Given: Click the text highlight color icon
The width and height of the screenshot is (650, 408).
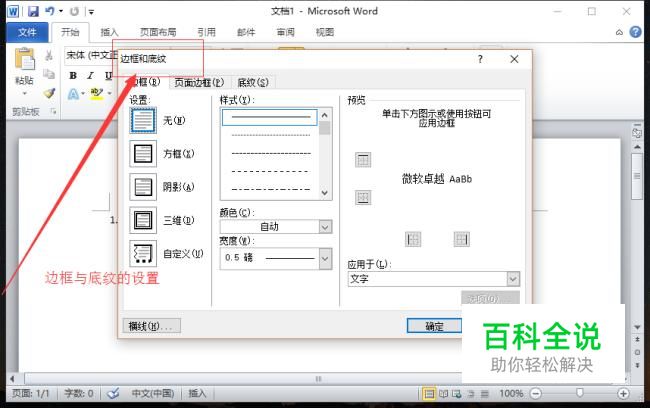Looking at the screenshot, I should pos(97,94).
